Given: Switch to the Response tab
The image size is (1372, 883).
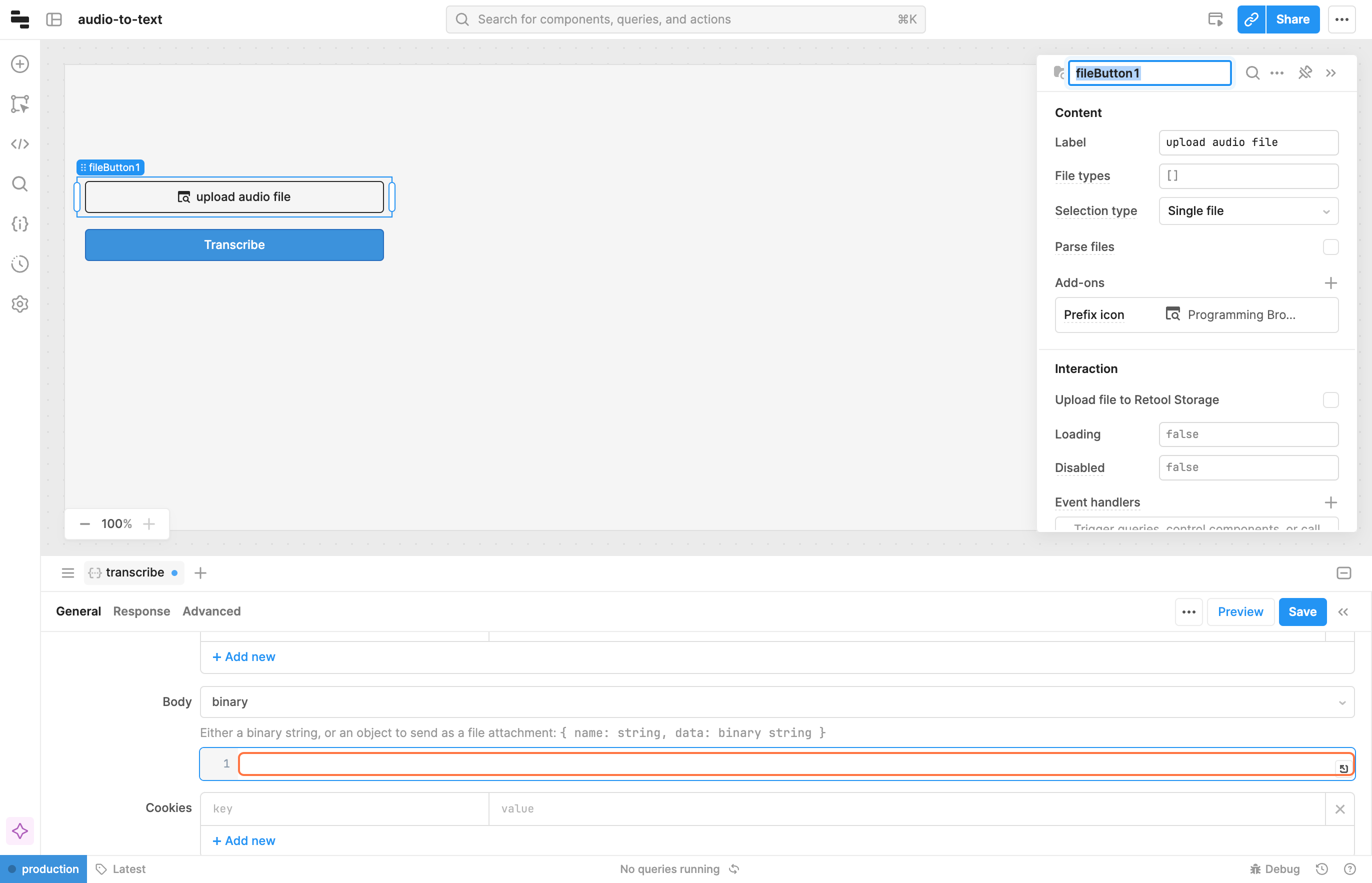Looking at the screenshot, I should pyautogui.click(x=141, y=611).
